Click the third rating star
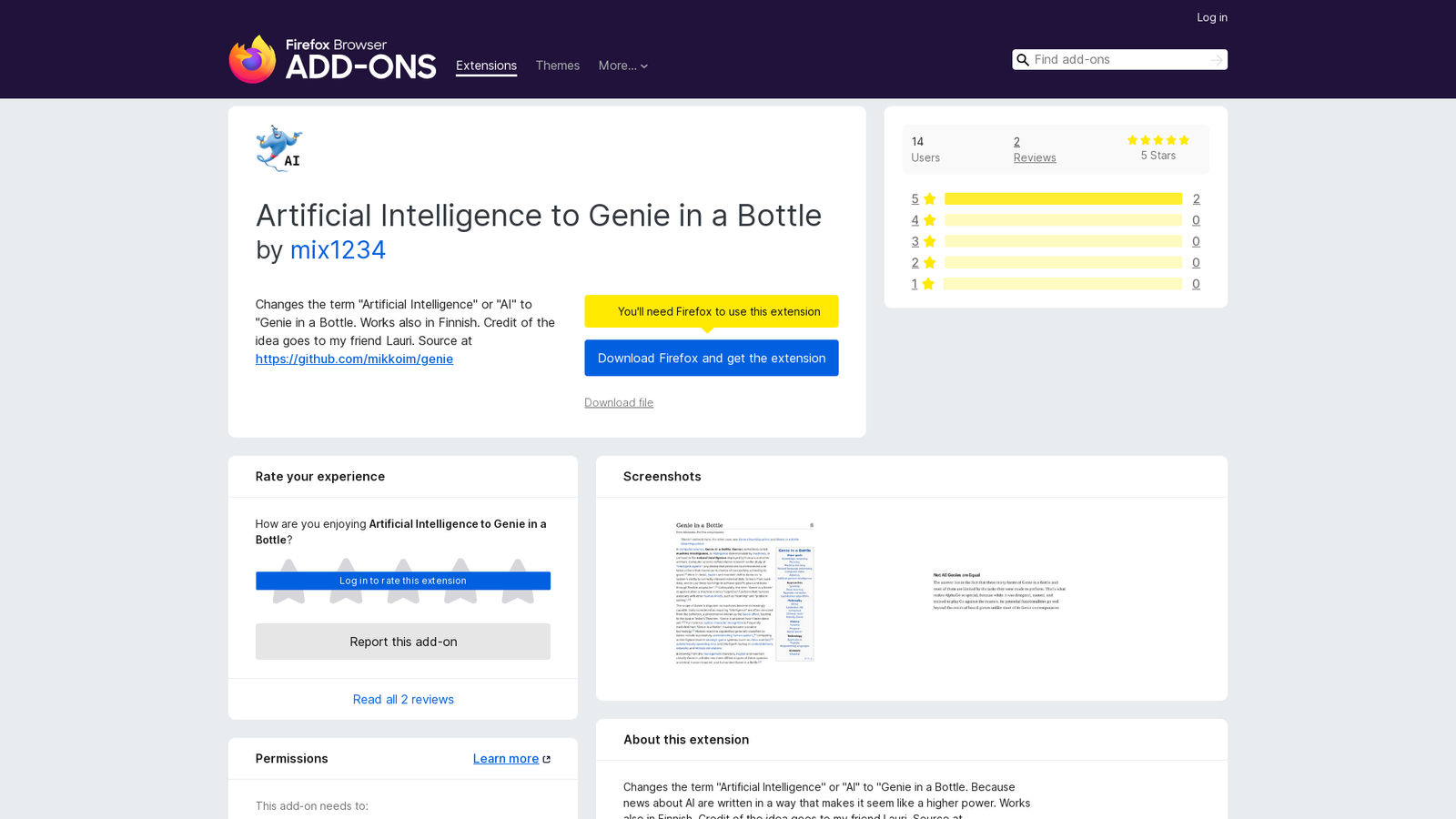 403,581
